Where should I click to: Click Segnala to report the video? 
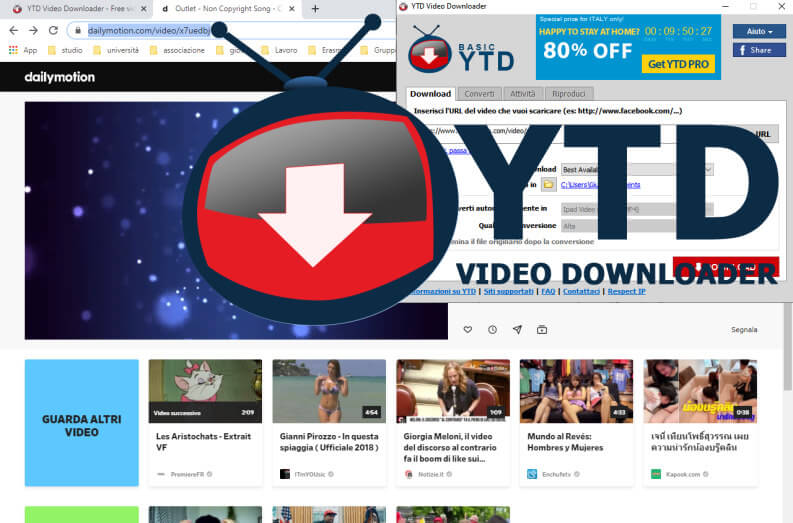pyautogui.click(x=744, y=330)
